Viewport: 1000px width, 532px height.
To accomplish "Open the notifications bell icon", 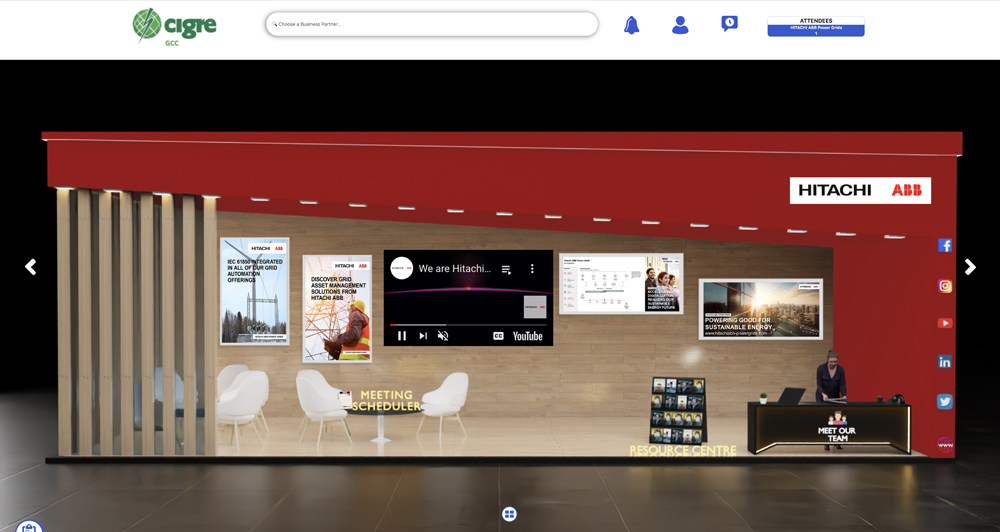I will coord(631,25).
